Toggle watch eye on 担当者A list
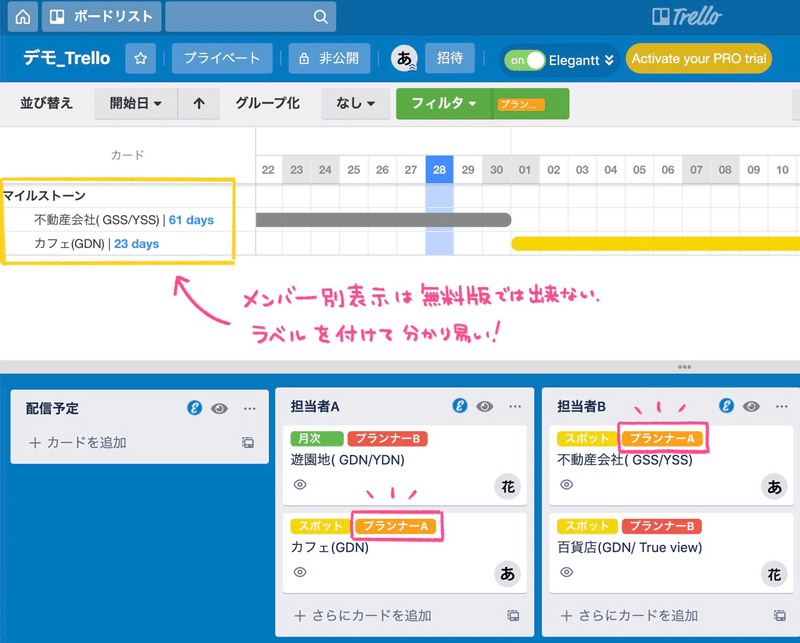The width and height of the screenshot is (800, 643). (x=485, y=406)
